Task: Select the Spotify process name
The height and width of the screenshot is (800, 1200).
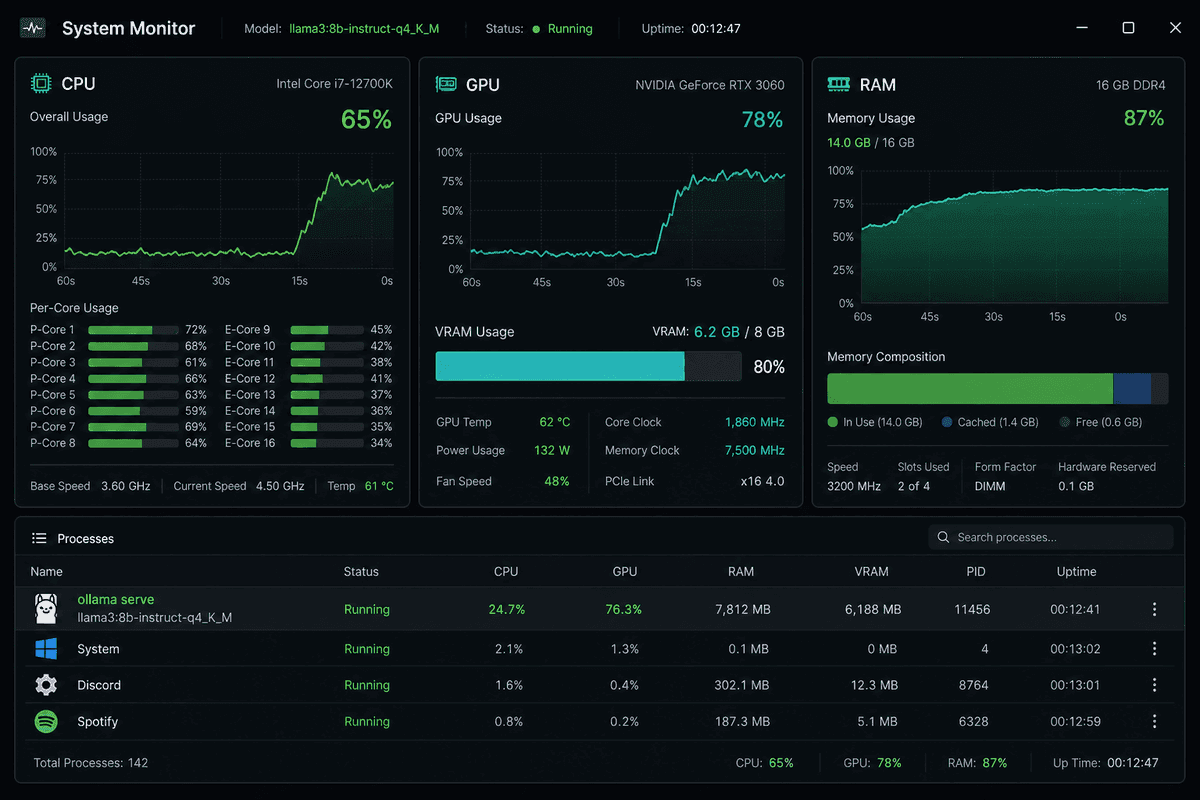Action: click(x=98, y=721)
